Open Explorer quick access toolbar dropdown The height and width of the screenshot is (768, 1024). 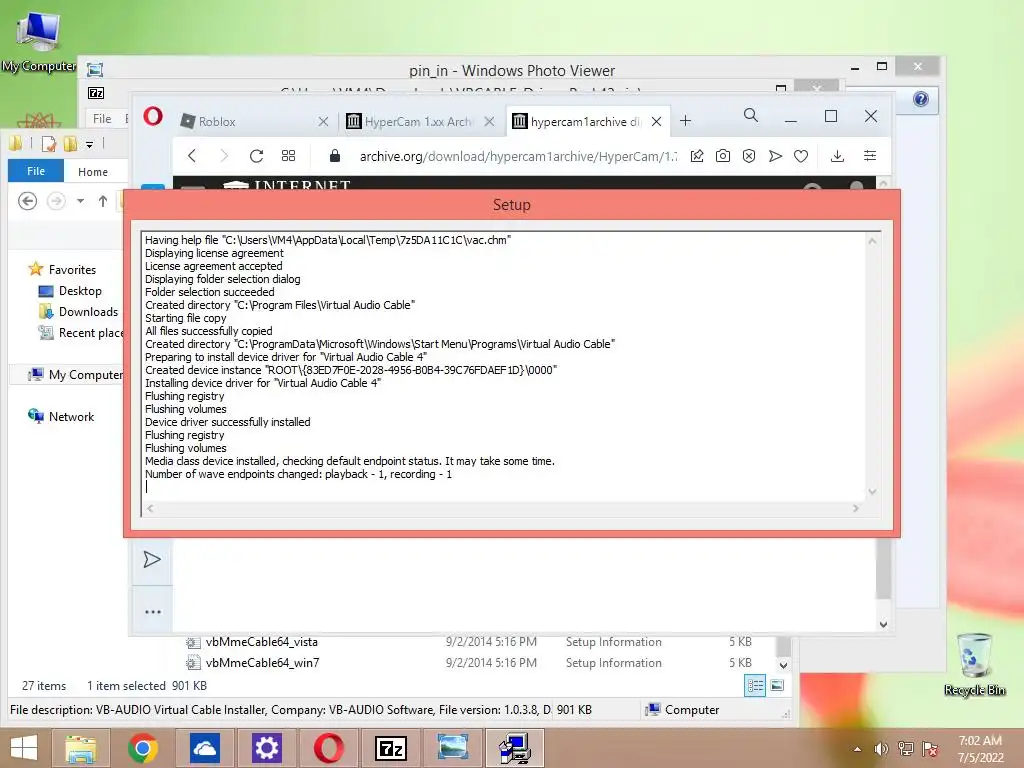point(89,144)
